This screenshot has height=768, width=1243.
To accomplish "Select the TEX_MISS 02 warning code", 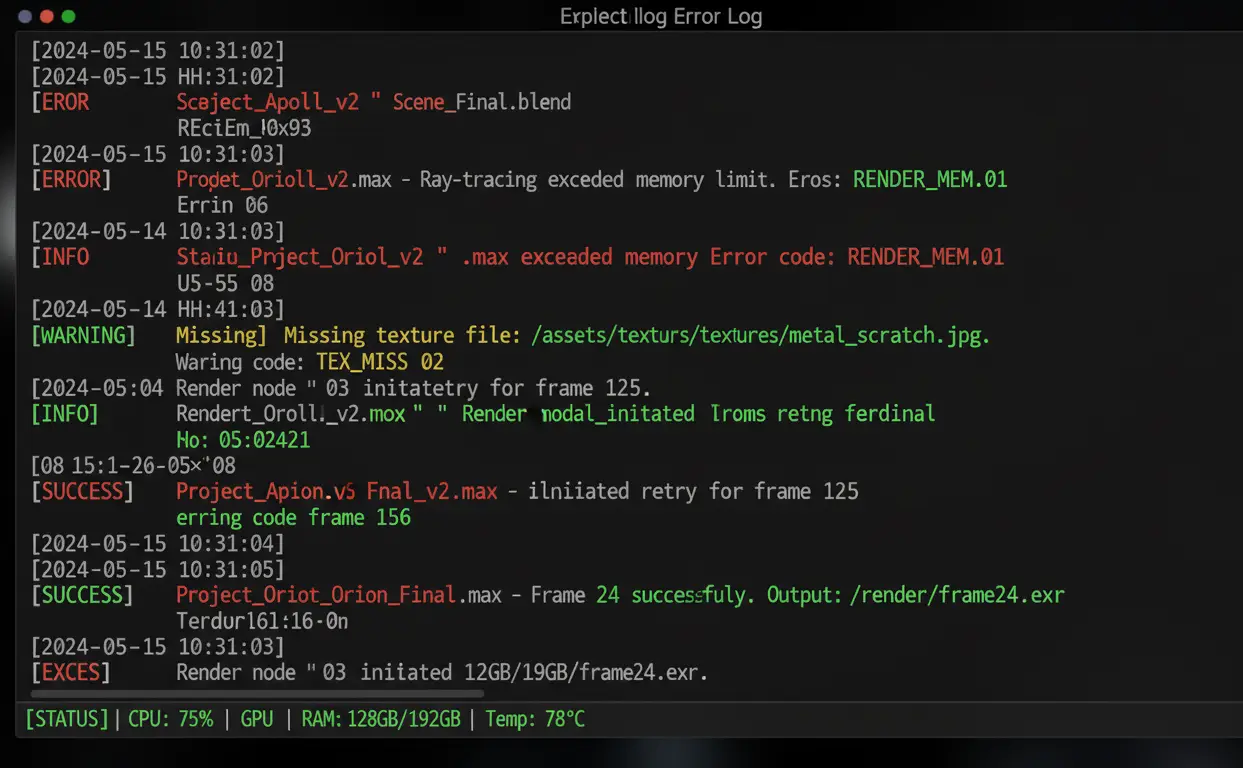I will coord(381,362).
